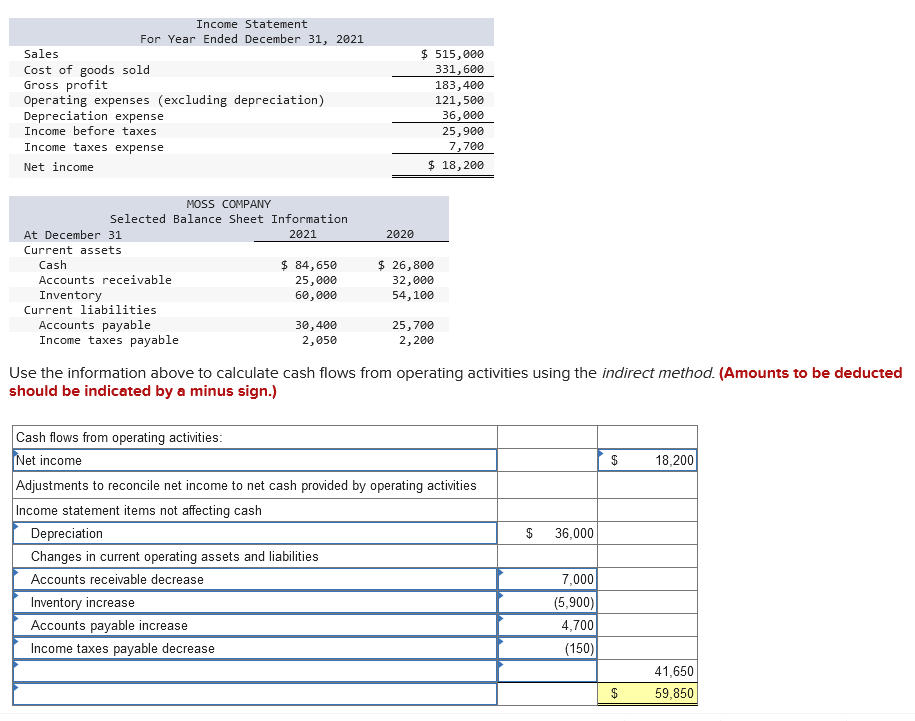The width and height of the screenshot is (915, 721).
Task: Click the empty amount field below (150)
Action: 547,671
